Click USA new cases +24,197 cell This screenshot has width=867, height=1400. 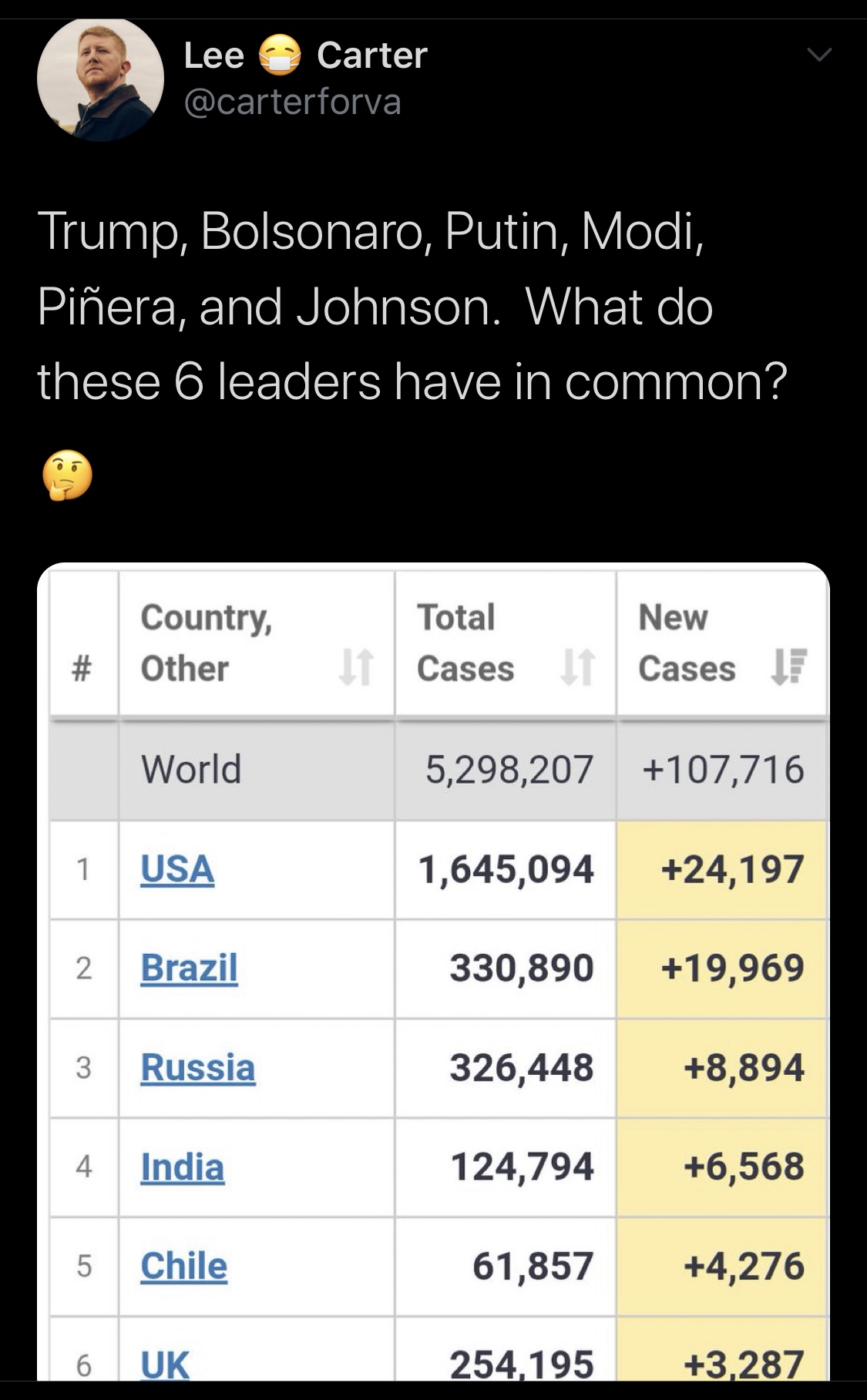pos(732,869)
